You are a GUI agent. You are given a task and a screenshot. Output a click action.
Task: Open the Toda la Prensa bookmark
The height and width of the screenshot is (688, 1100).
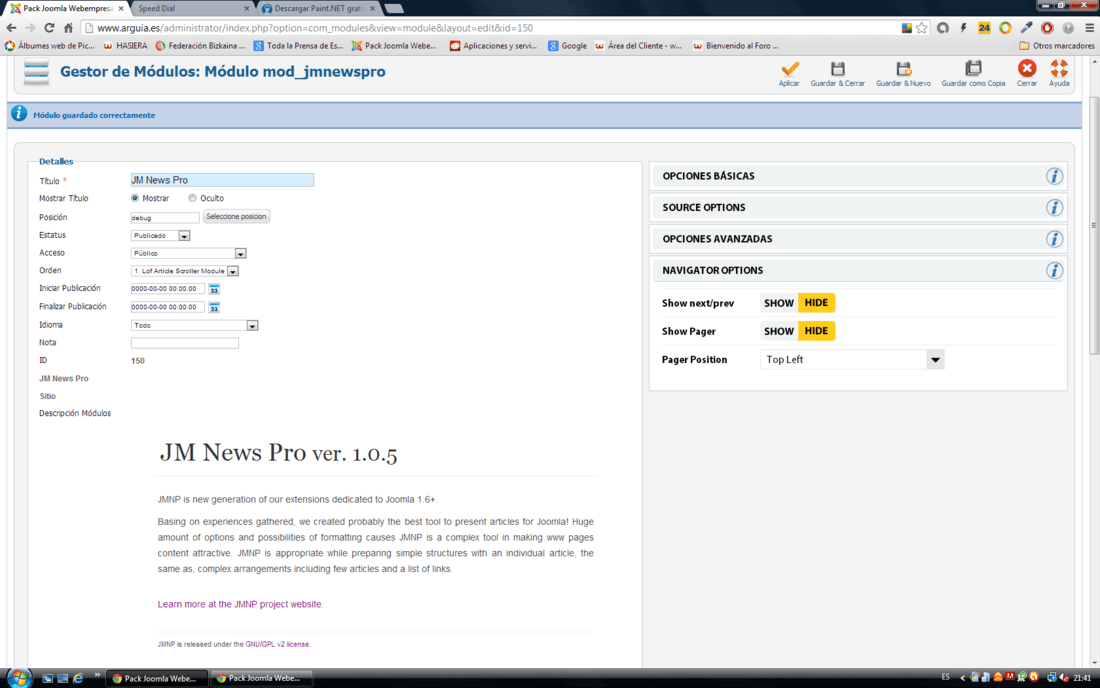point(298,46)
